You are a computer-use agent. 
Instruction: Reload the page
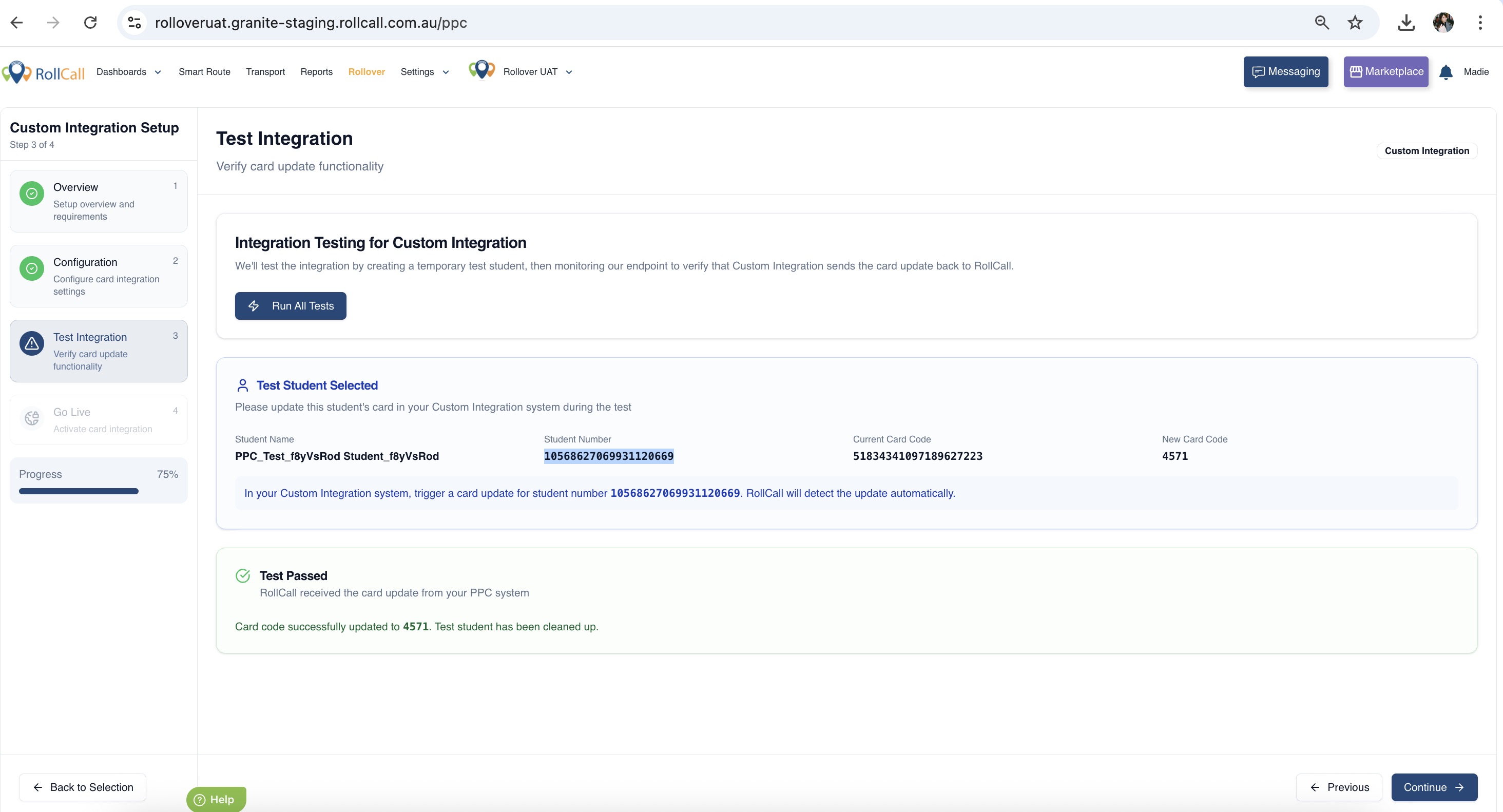90,23
